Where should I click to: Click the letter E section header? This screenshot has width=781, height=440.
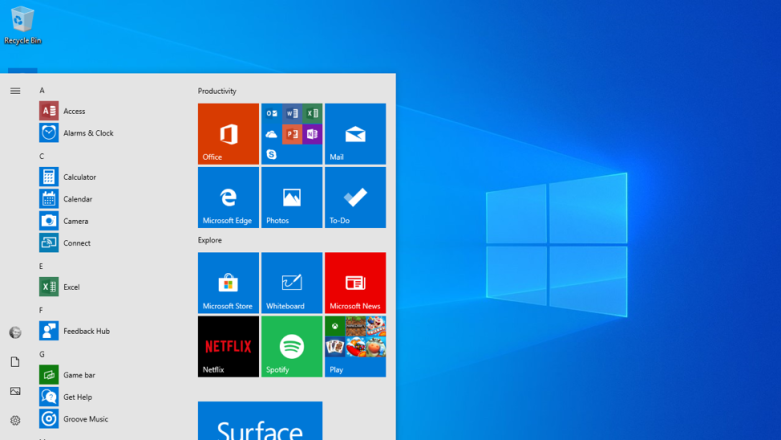(41, 266)
